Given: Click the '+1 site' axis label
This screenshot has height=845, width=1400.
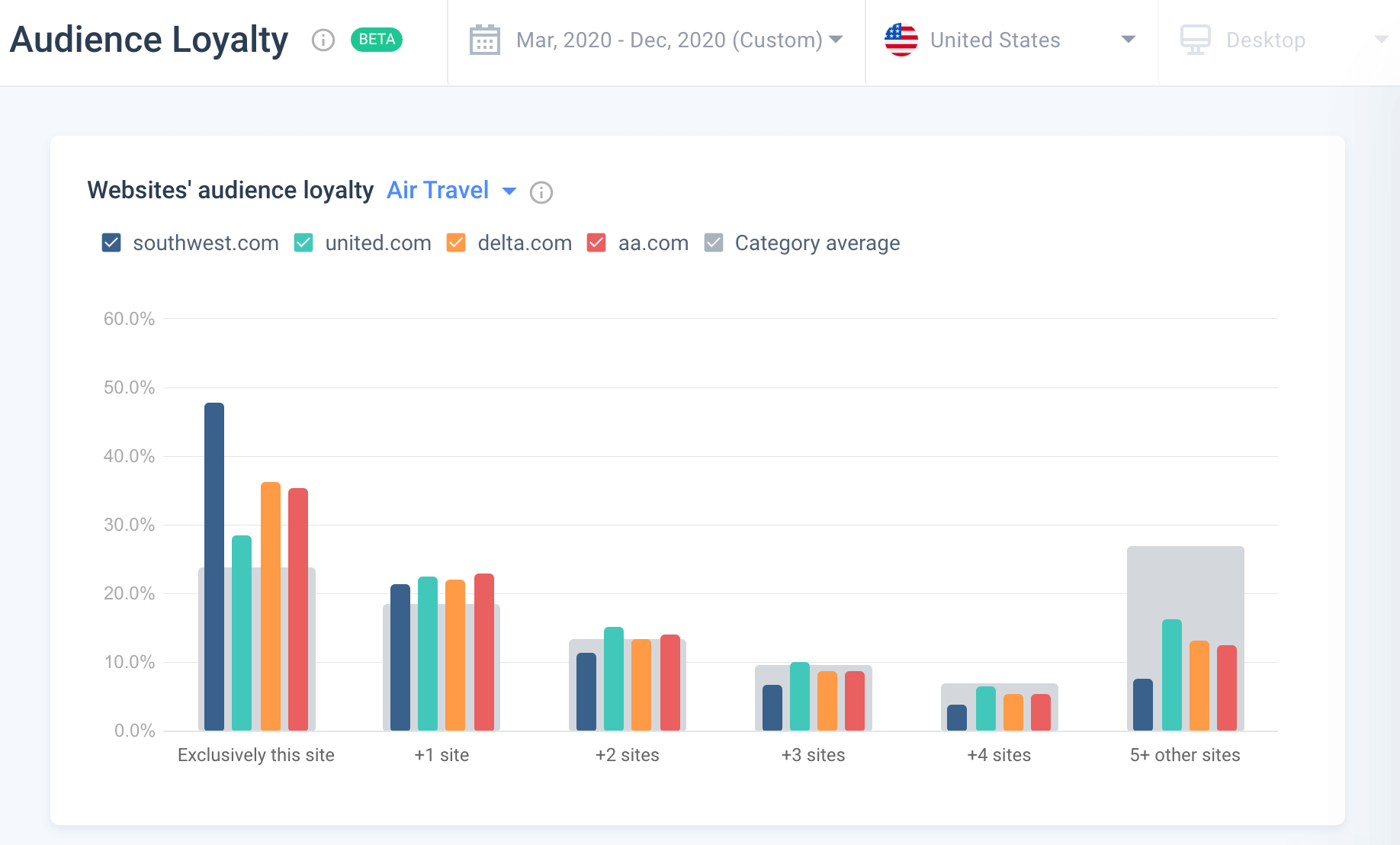Looking at the screenshot, I should point(442,755).
